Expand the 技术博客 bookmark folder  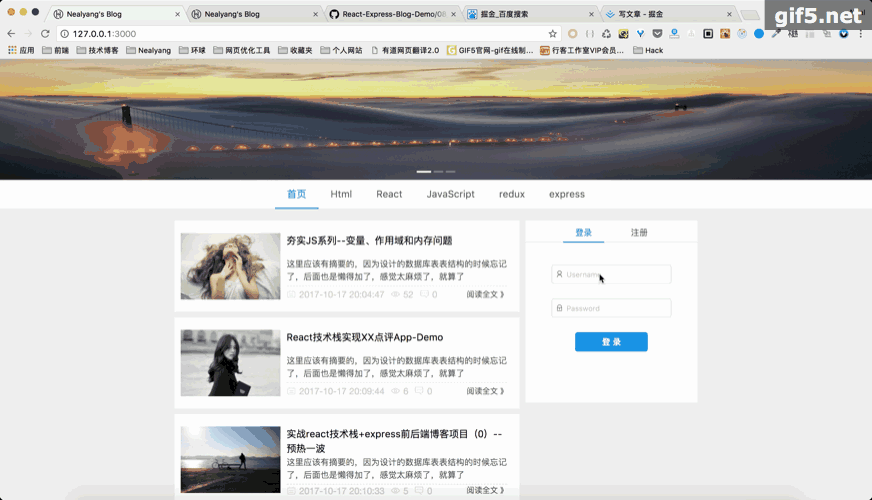[97, 50]
